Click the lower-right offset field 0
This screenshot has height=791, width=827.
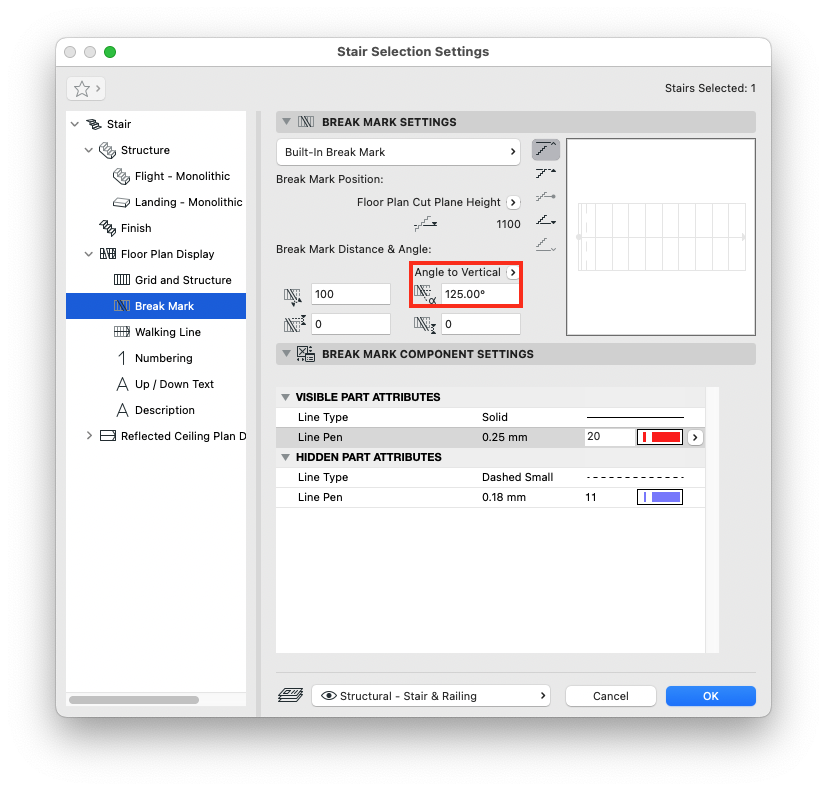[480, 324]
